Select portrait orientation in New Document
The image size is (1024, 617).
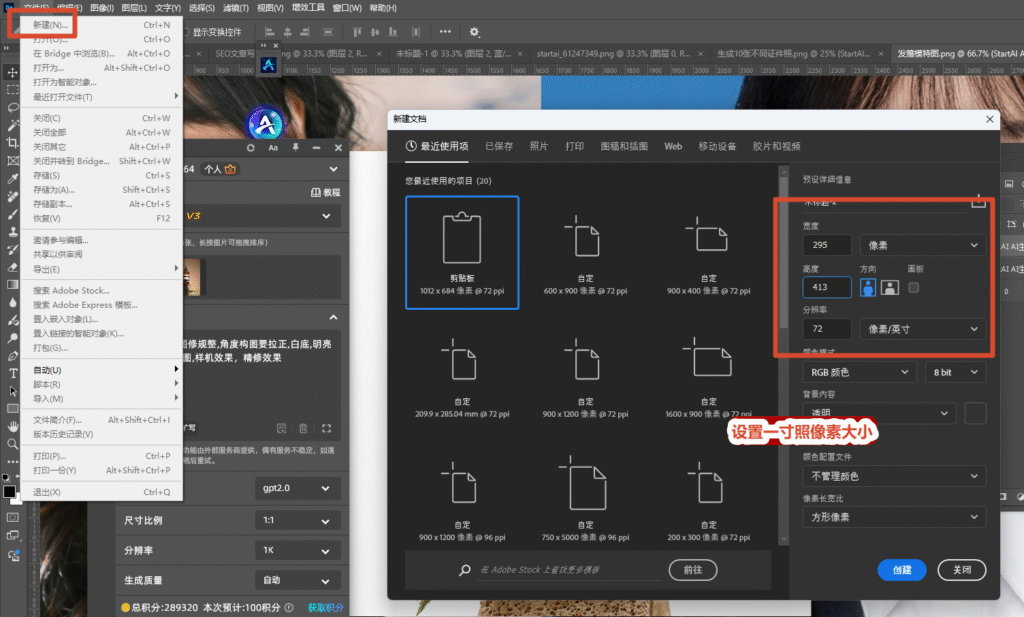click(x=867, y=287)
